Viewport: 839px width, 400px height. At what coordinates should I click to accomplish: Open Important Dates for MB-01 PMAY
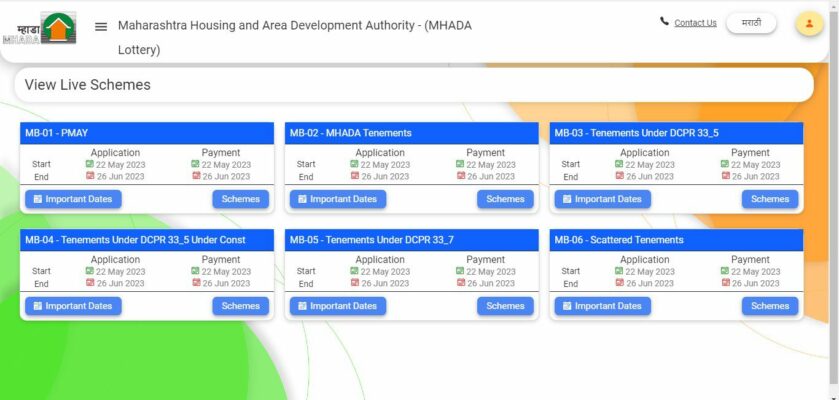click(73, 199)
